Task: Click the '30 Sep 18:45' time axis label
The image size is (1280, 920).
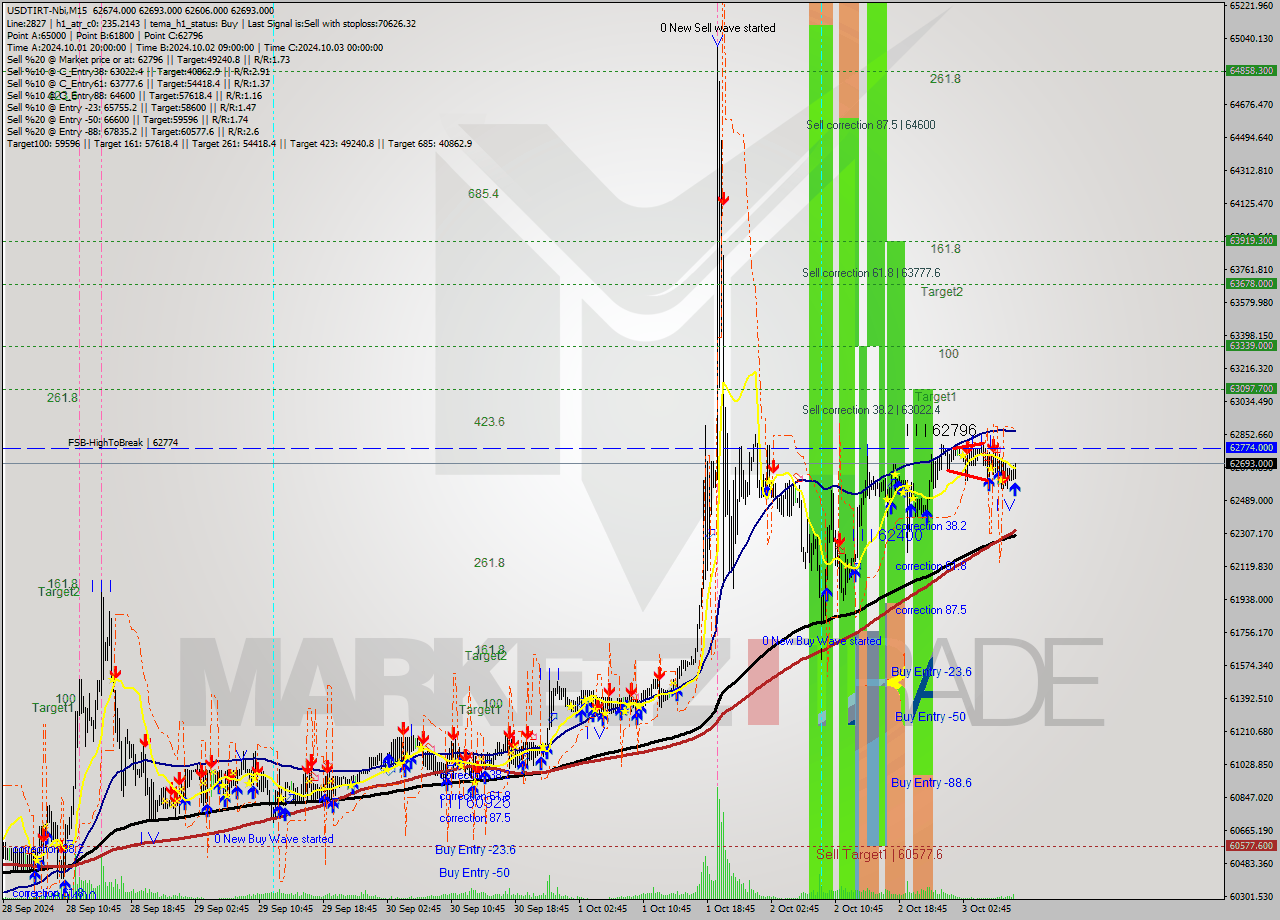Action: [x=541, y=909]
